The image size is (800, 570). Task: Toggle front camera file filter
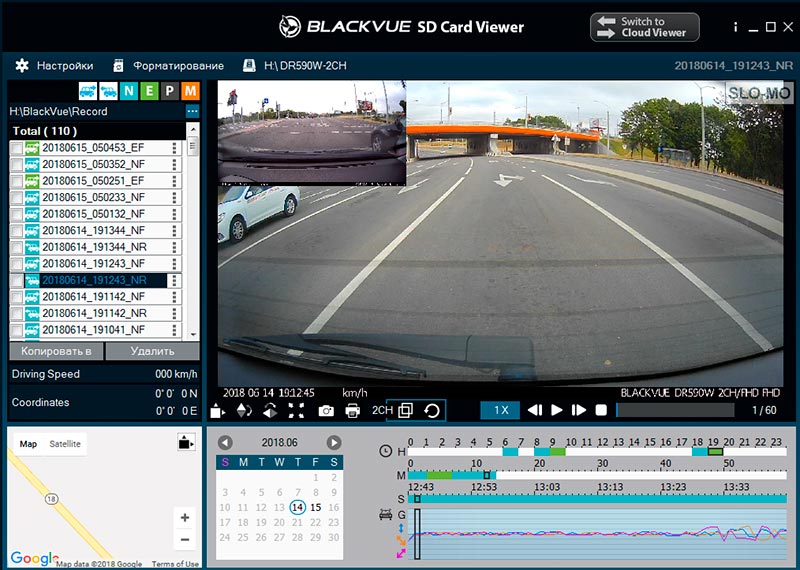coord(88,91)
